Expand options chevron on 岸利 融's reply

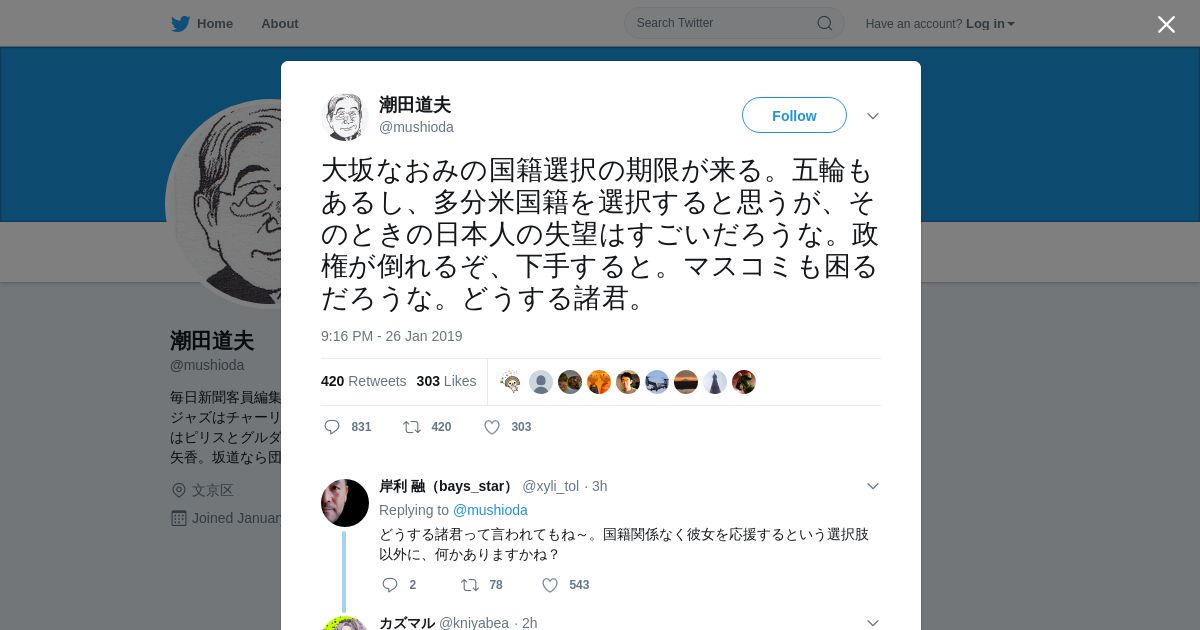point(873,486)
